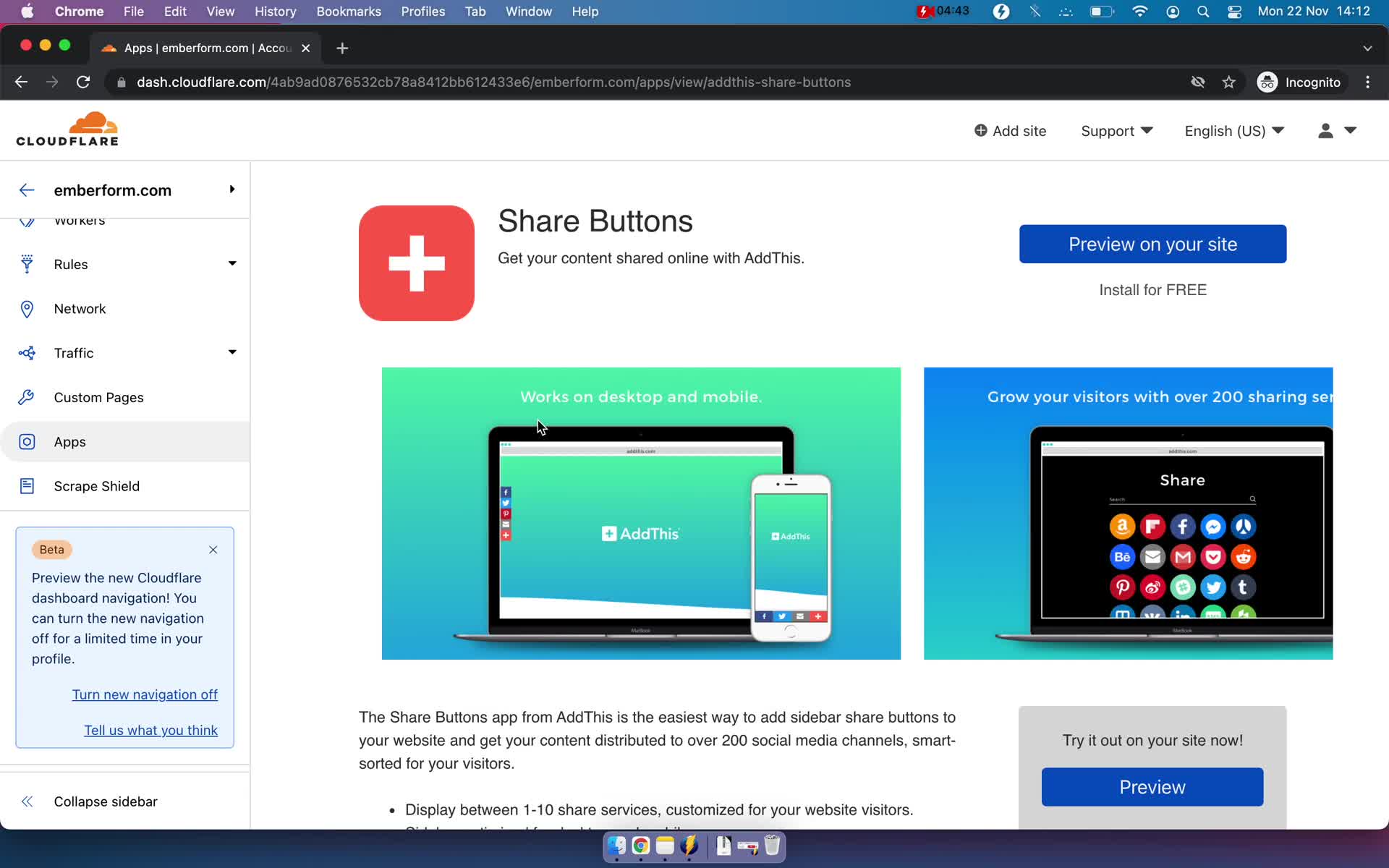1389x868 pixels.
Task: Click the Custom Pages sidebar icon
Action: [x=27, y=397]
